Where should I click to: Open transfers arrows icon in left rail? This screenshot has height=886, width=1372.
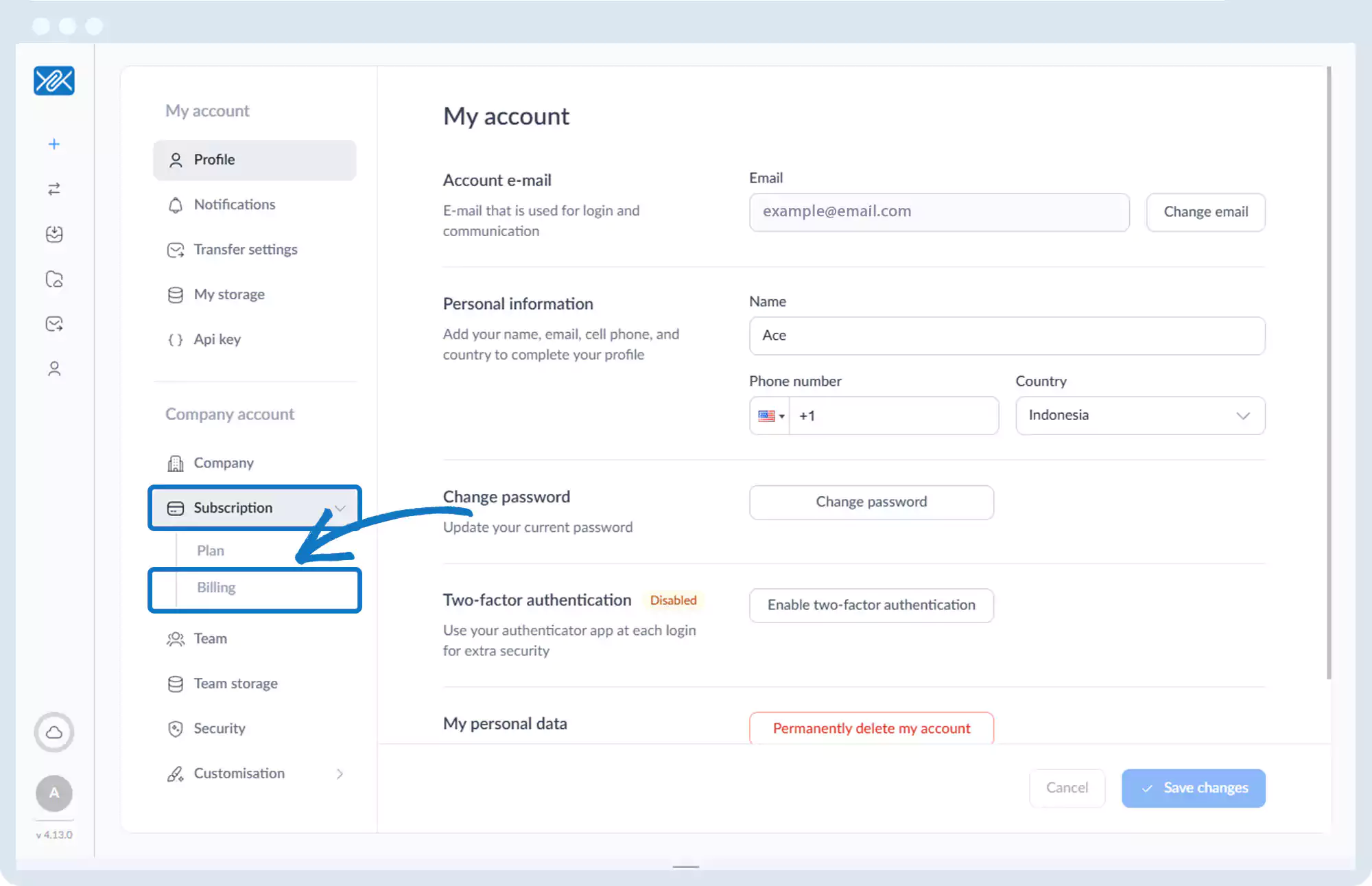click(54, 189)
